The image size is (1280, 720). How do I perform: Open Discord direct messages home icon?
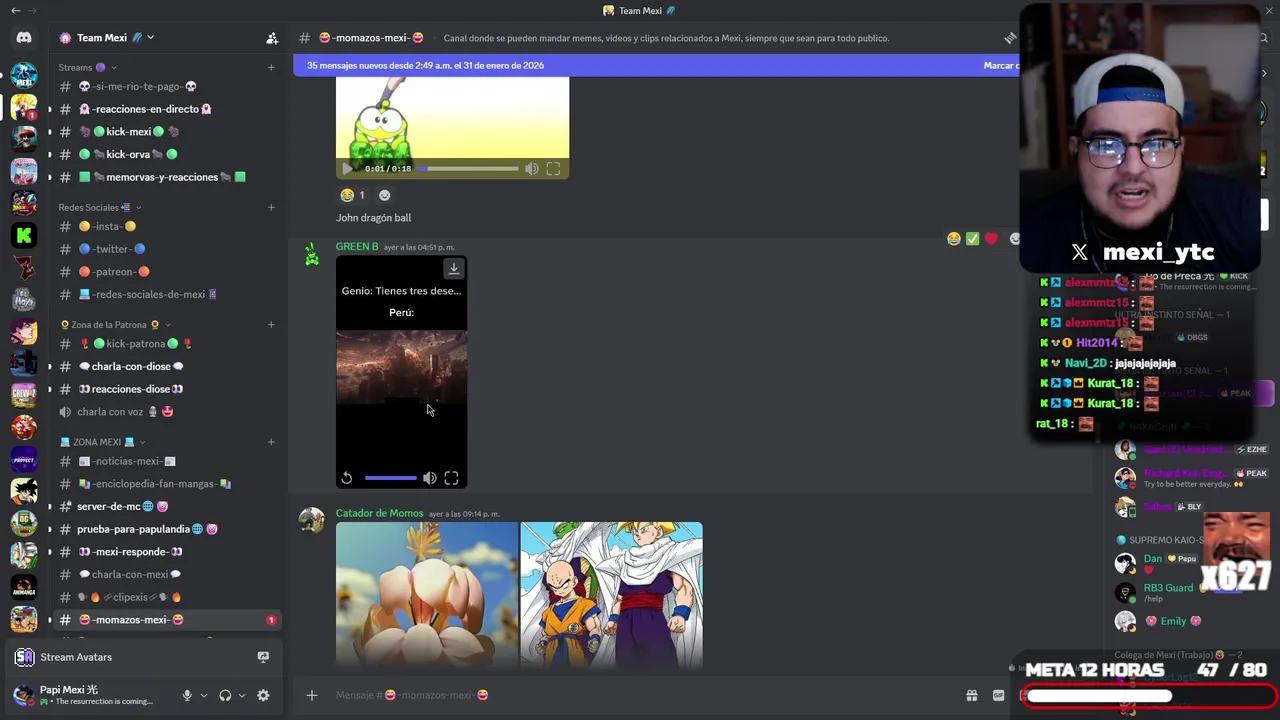click(x=24, y=38)
